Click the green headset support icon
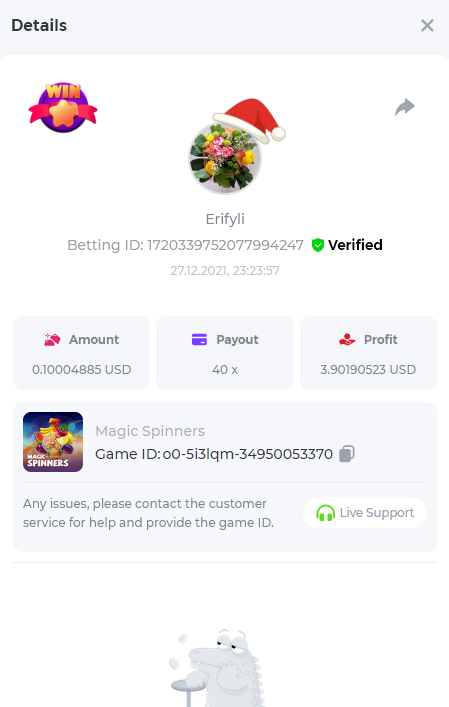Screen dimensions: 449x707 pos(325,513)
